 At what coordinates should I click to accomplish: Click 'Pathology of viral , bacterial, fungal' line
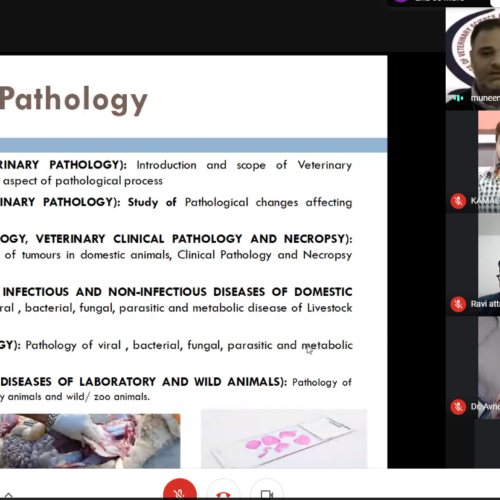coord(124,345)
